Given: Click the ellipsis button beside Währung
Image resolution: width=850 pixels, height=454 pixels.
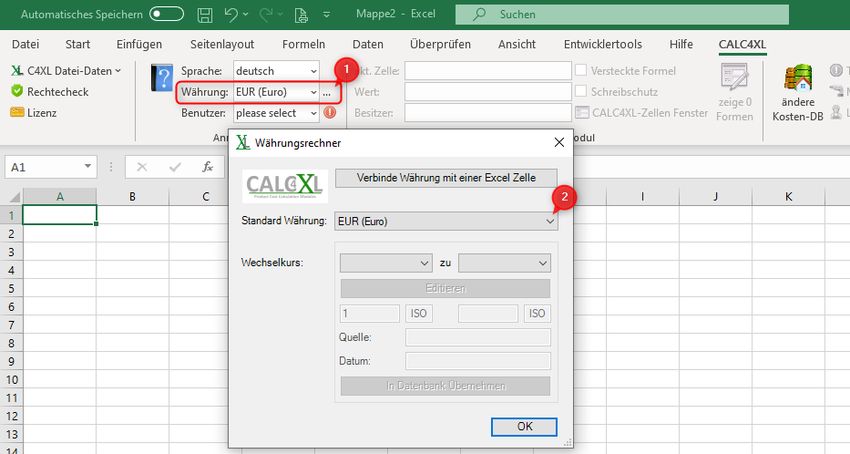Looking at the screenshot, I should click(326, 93).
